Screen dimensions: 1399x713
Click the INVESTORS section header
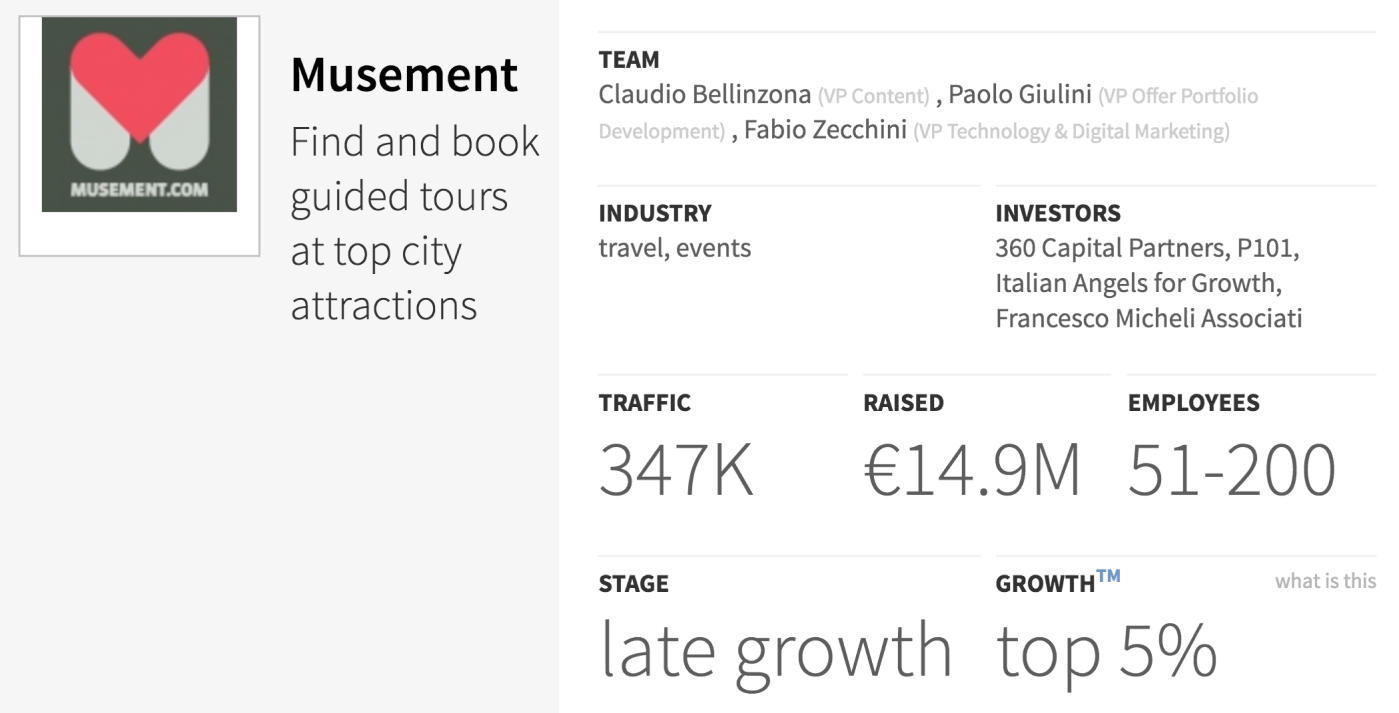1058,214
